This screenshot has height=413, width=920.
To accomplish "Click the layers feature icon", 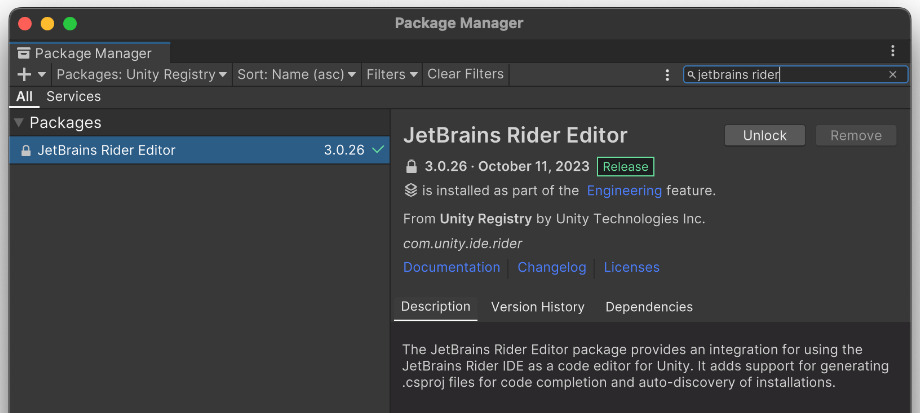I will (x=411, y=191).
